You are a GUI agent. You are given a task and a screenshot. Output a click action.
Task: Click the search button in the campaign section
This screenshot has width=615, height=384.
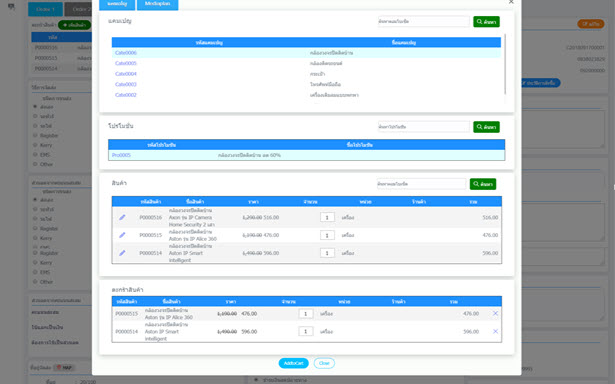point(486,22)
